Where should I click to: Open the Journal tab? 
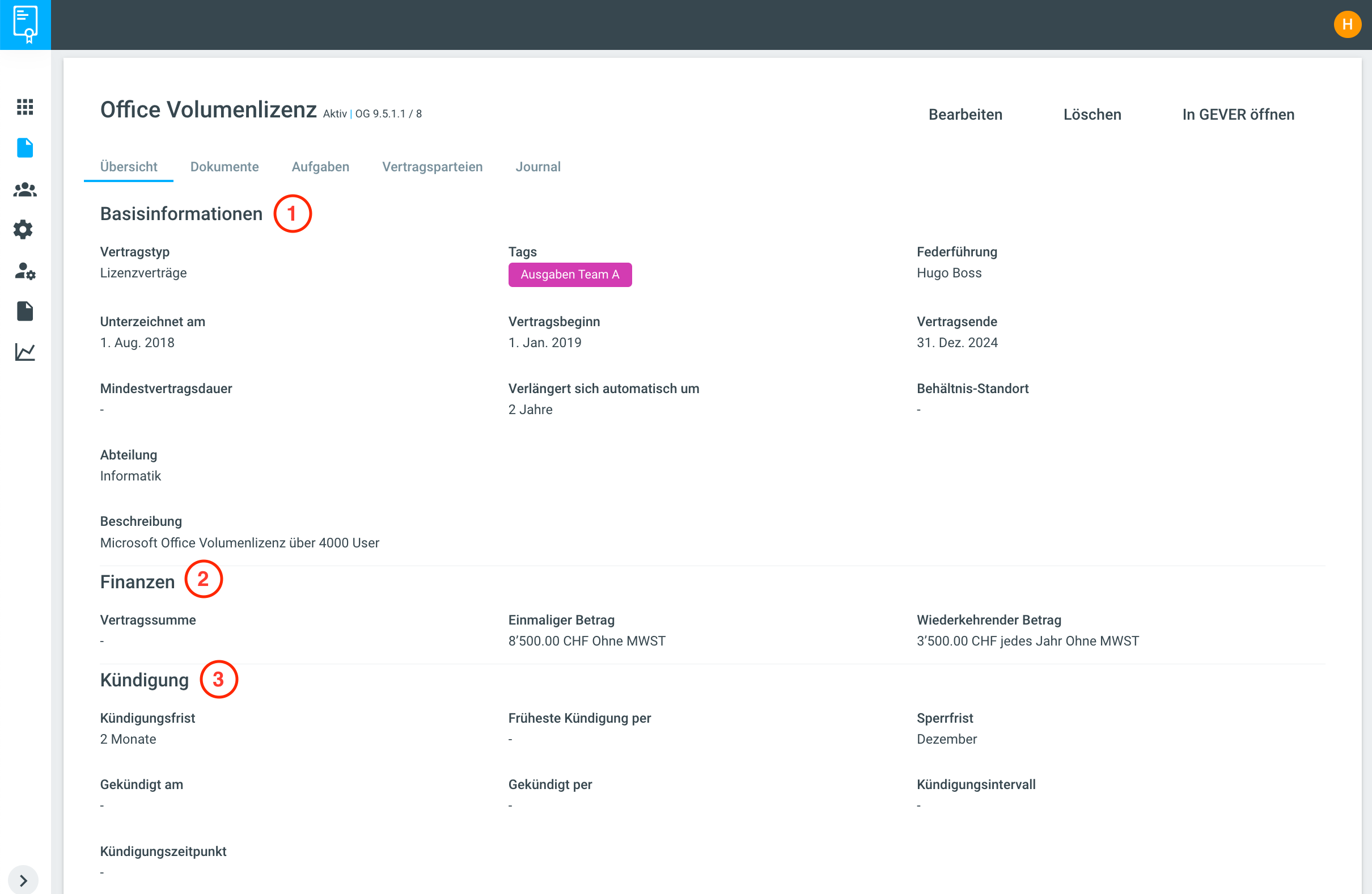coord(537,167)
